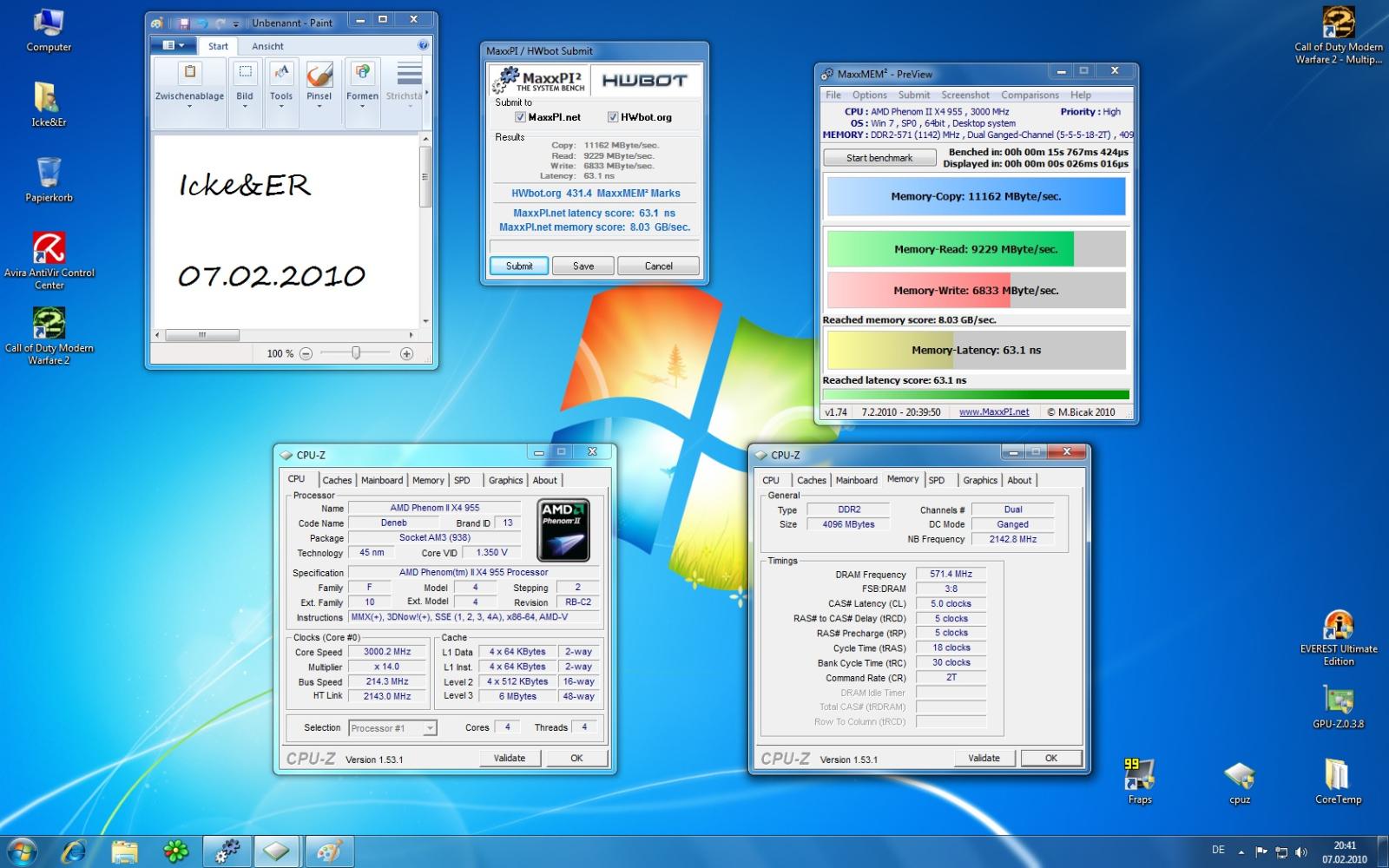This screenshot has width=1389, height=868.
Task: Expand the Bild group in Paint
Action: click(x=245, y=93)
